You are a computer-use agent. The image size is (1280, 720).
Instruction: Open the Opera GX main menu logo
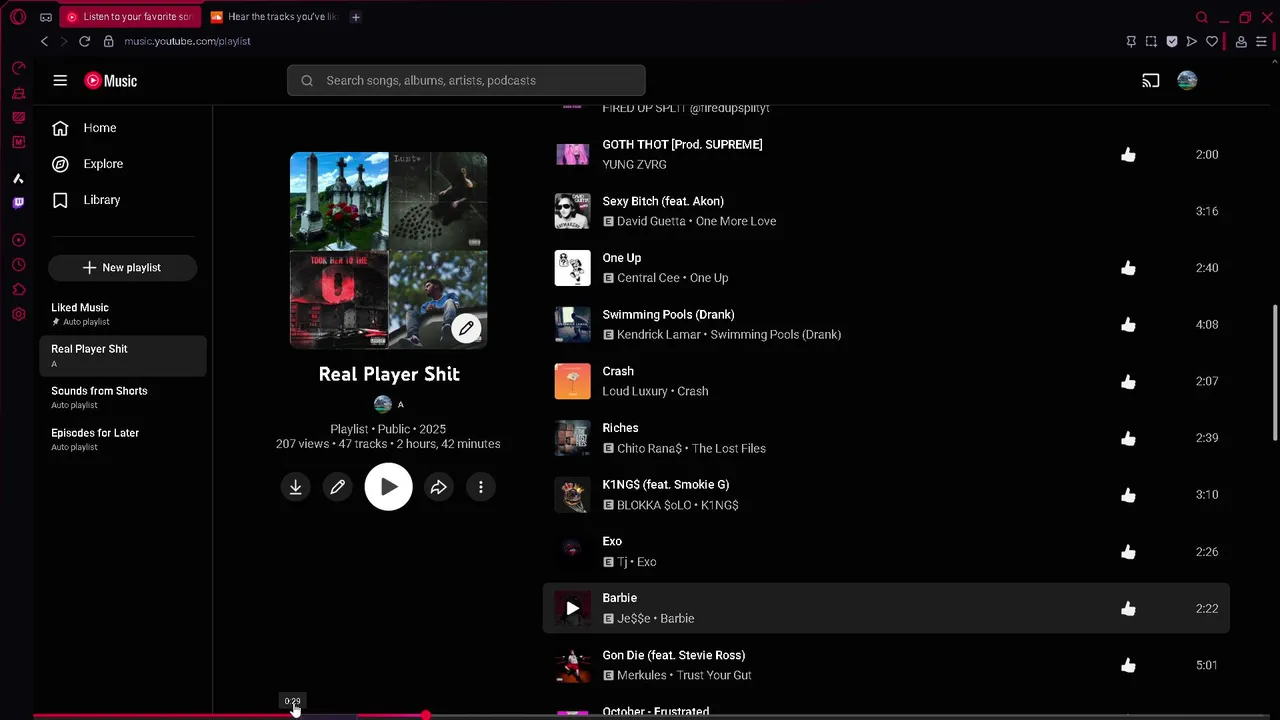[x=18, y=17]
